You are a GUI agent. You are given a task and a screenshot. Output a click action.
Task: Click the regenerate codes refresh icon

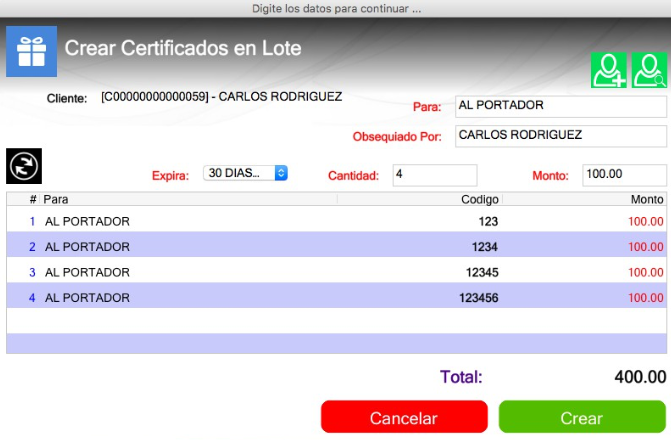[x=24, y=166]
